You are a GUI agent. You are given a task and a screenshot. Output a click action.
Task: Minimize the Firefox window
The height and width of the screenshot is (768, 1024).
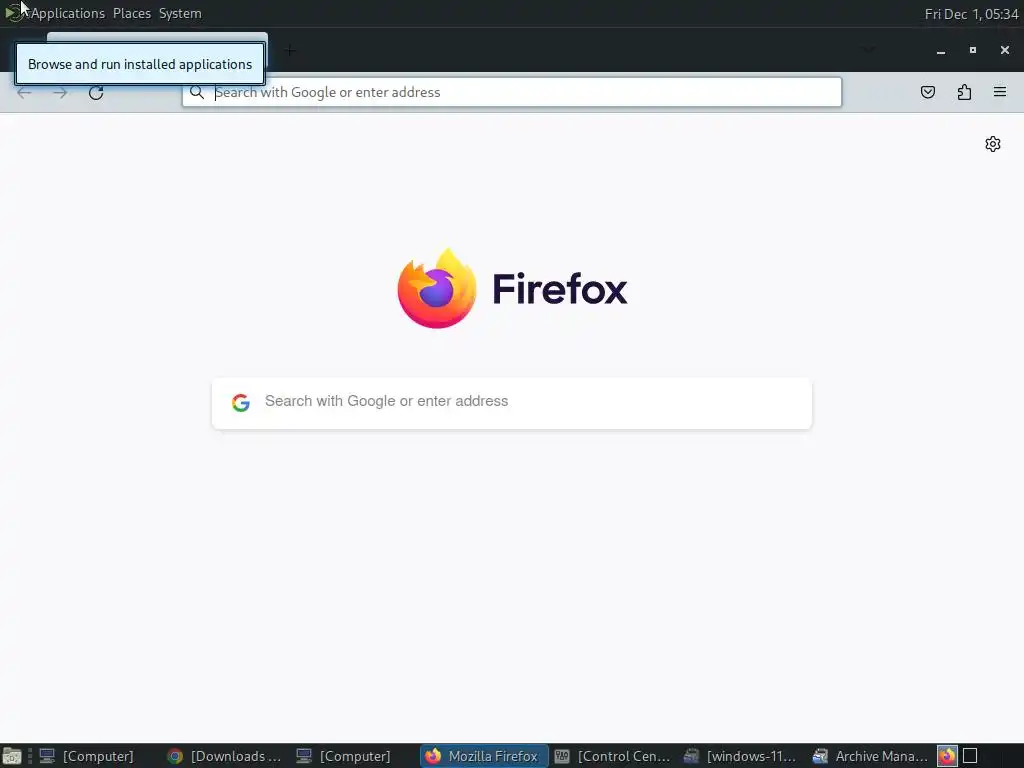(x=940, y=50)
